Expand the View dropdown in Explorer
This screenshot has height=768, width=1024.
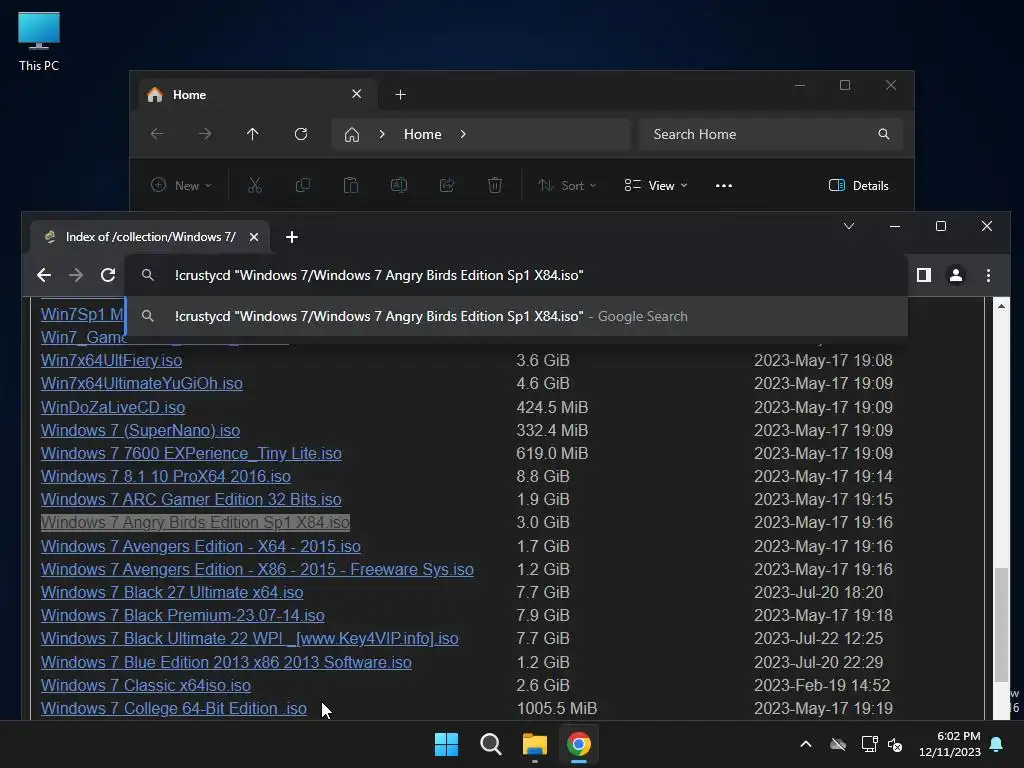656,185
